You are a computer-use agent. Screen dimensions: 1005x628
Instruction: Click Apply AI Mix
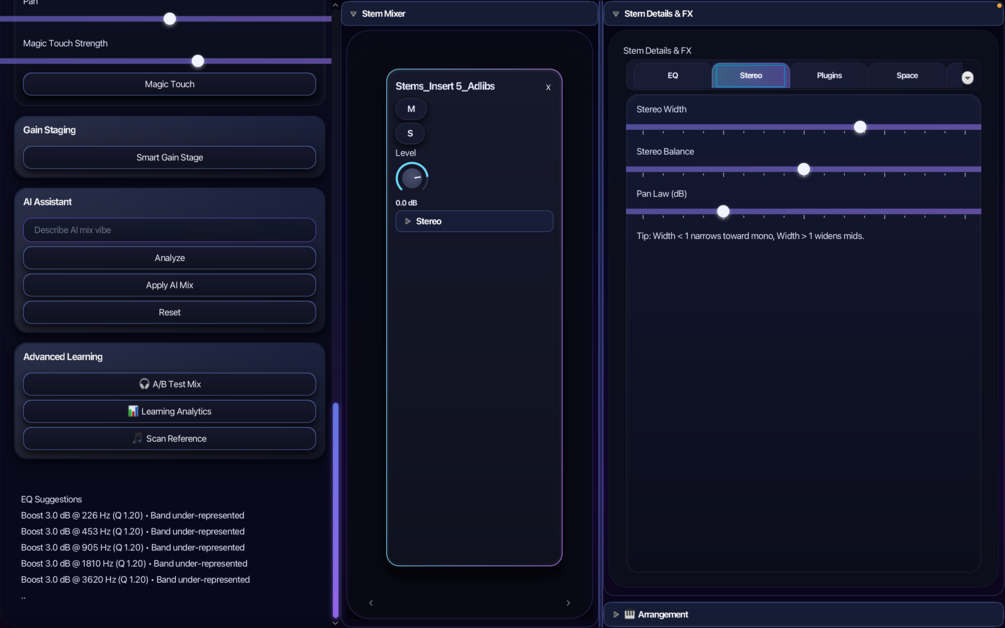click(169, 285)
